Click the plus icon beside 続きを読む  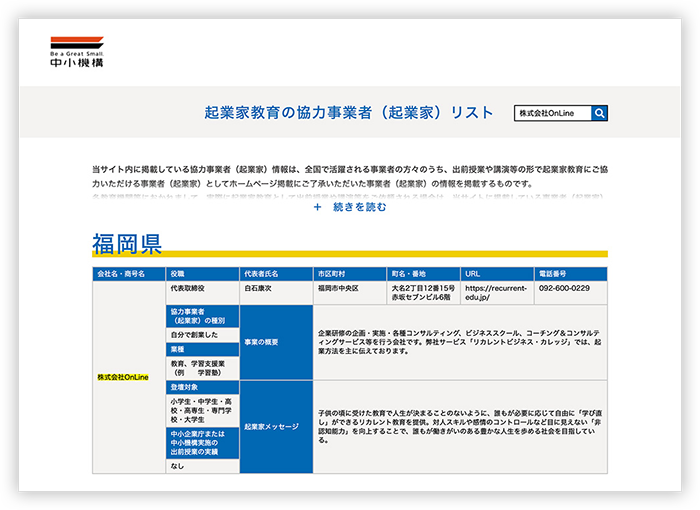[x=318, y=207]
